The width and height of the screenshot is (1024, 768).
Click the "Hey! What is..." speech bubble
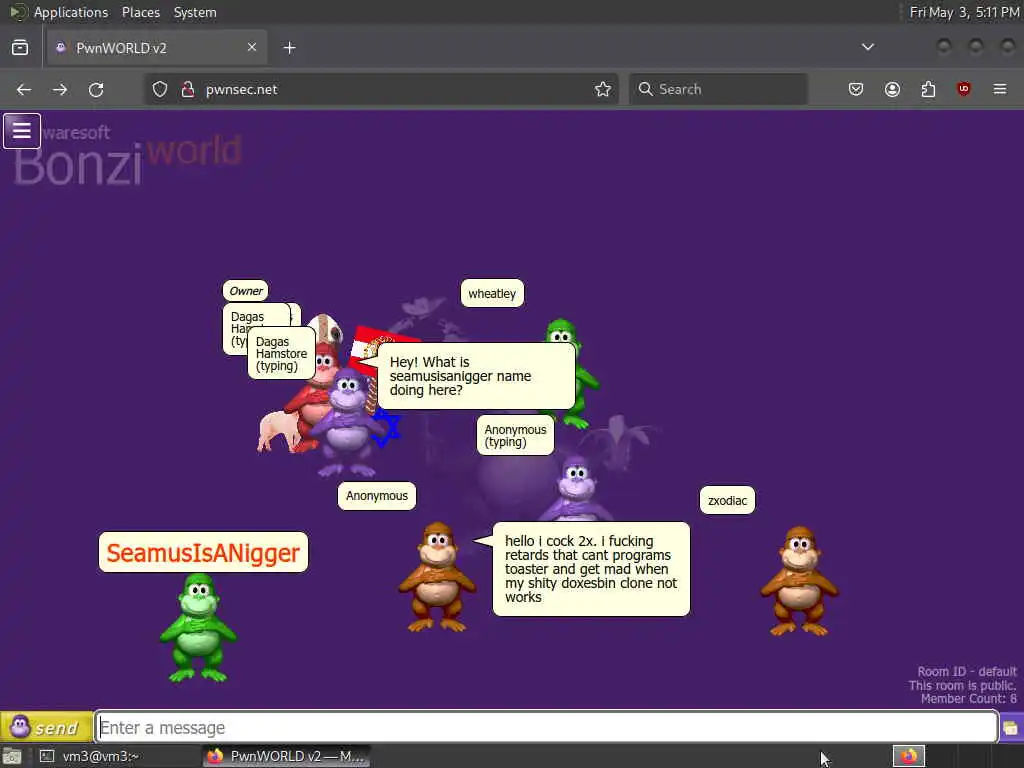click(x=476, y=376)
